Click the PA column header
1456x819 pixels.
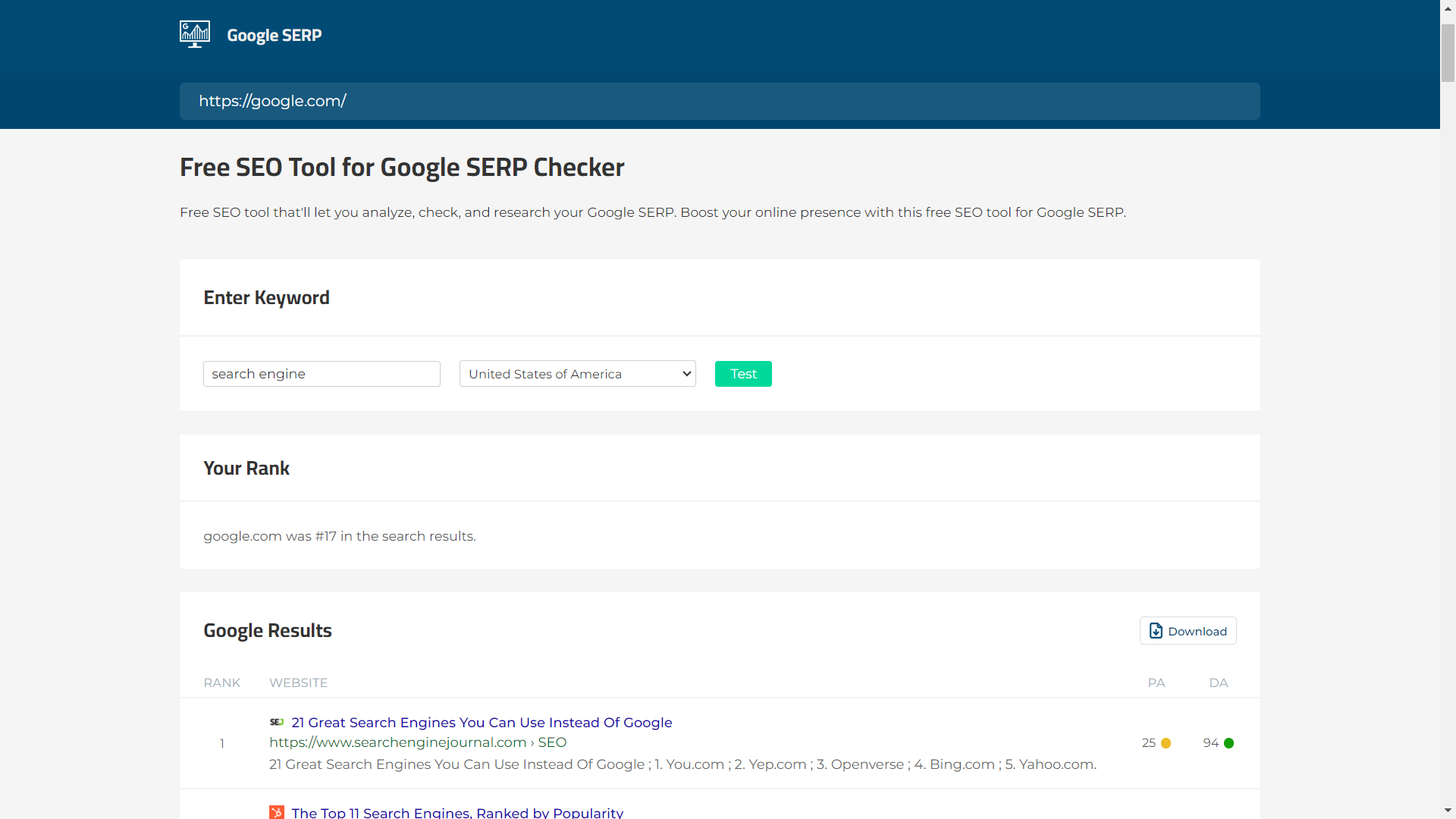(x=1156, y=682)
